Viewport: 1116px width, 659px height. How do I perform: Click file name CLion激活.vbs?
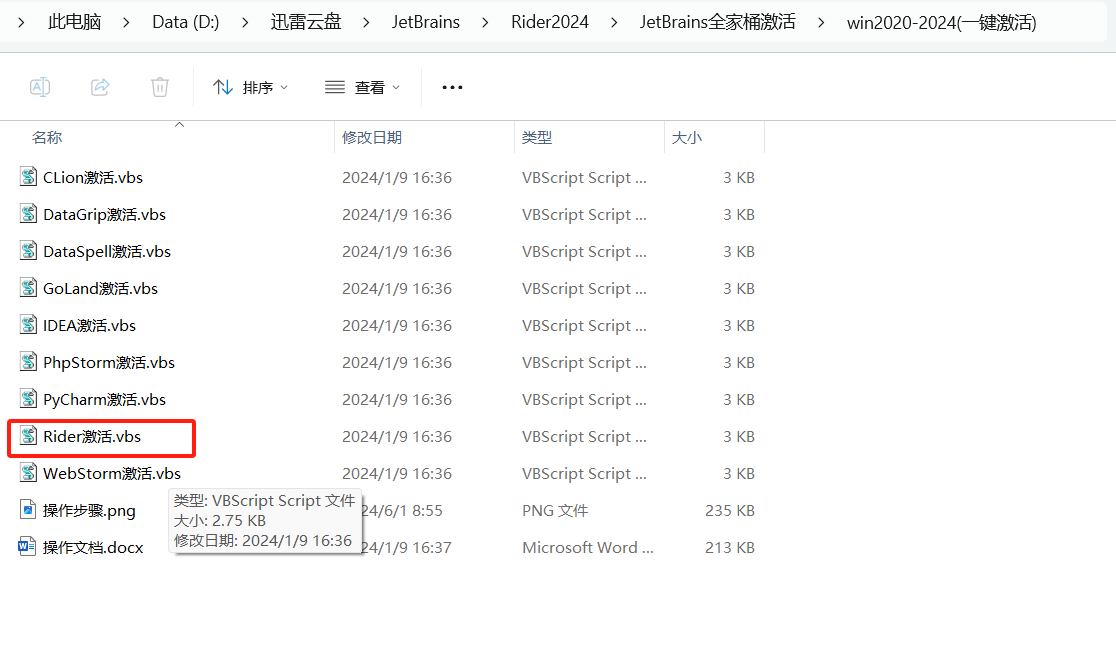pos(93,177)
